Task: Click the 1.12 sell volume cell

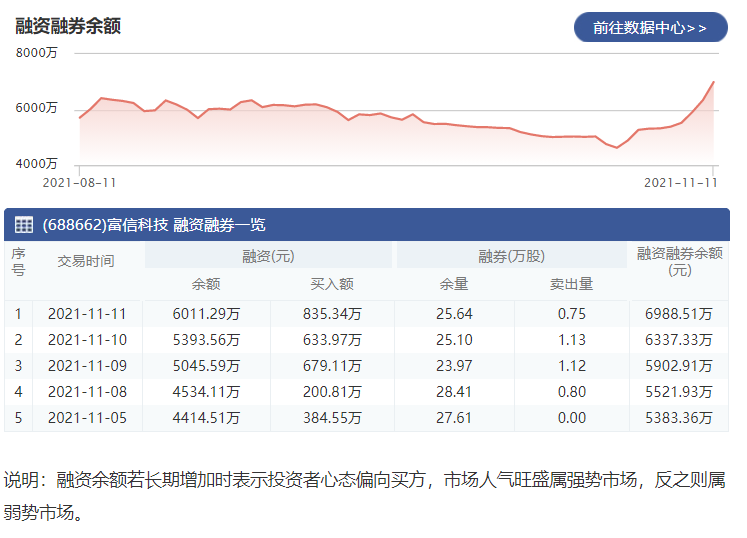Action: coord(572,366)
